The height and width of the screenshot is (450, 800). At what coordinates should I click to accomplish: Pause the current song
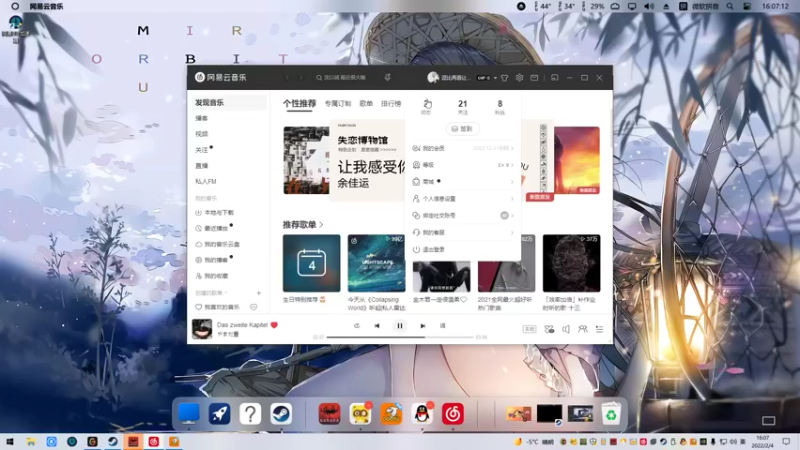[x=400, y=326]
